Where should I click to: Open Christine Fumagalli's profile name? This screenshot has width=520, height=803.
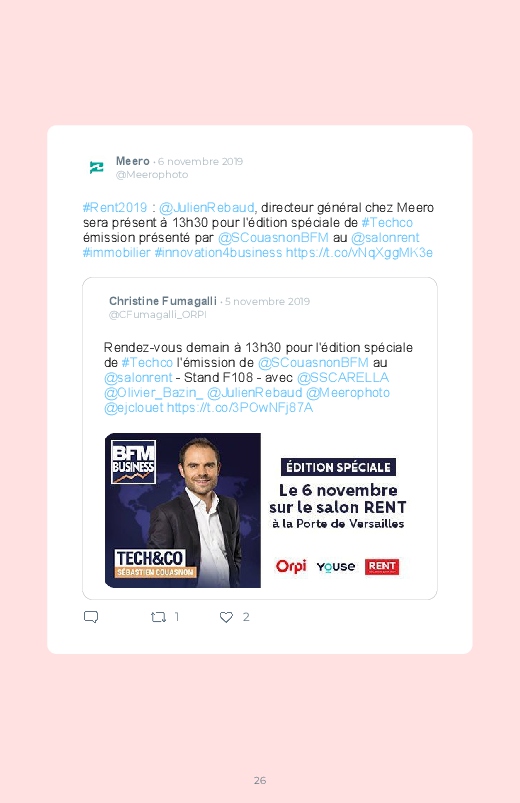(163, 301)
